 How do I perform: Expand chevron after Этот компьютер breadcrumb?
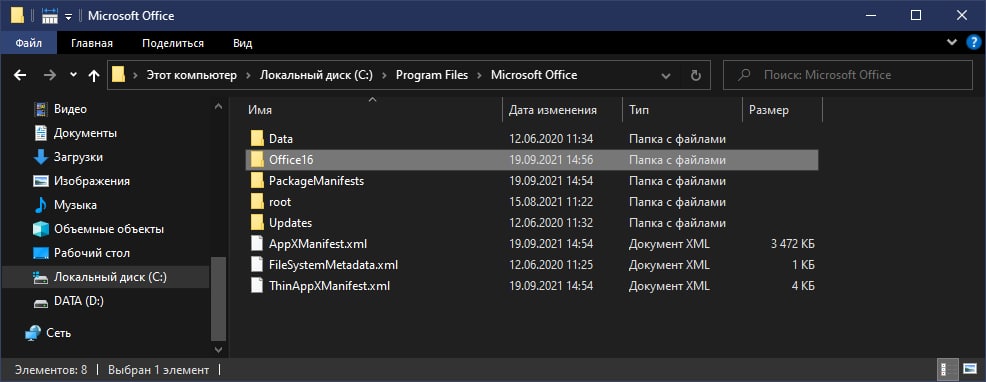tap(249, 76)
